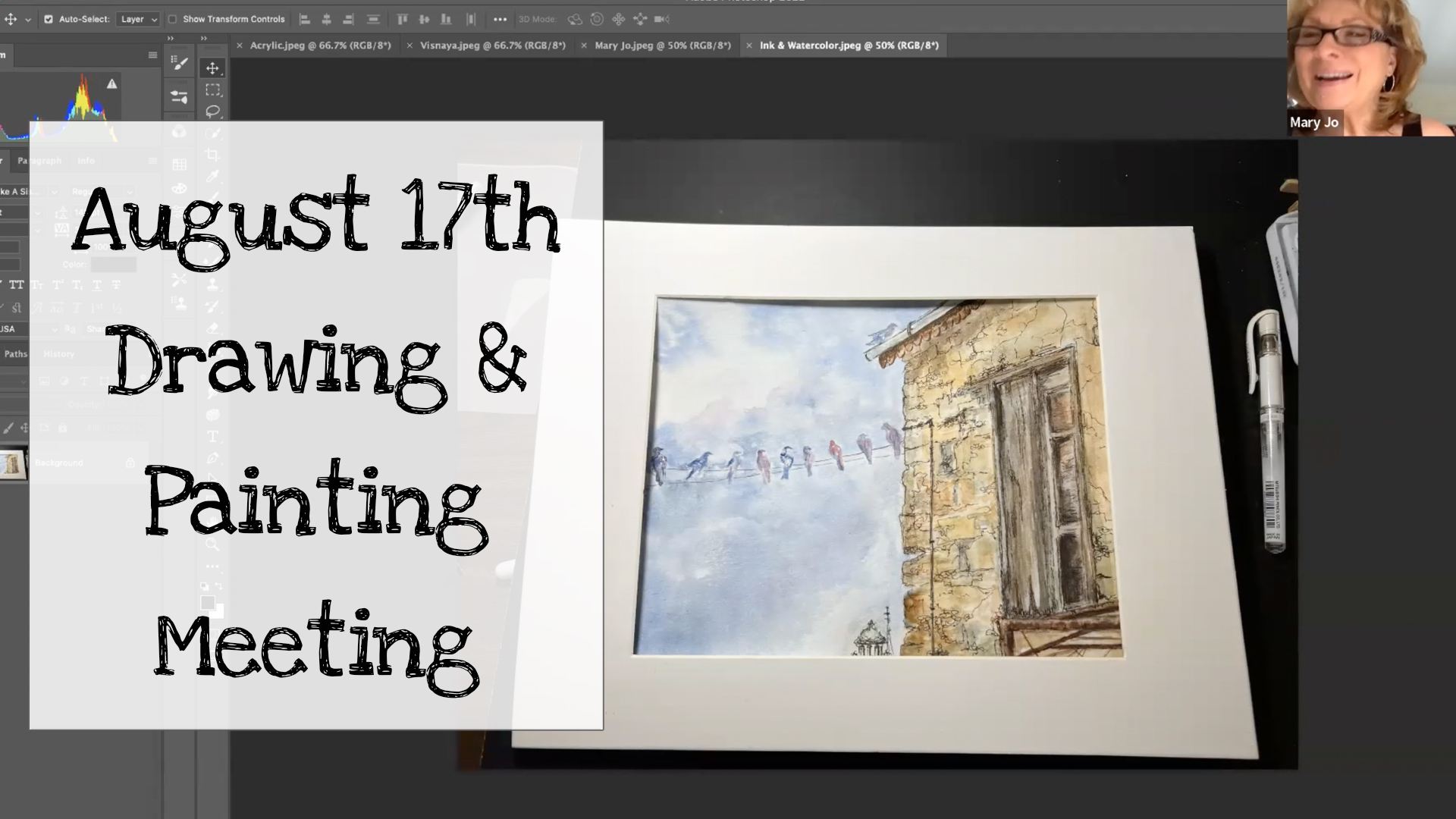Toggle Strikethrough text style
Screen dimensions: 1456x819
click(116, 285)
